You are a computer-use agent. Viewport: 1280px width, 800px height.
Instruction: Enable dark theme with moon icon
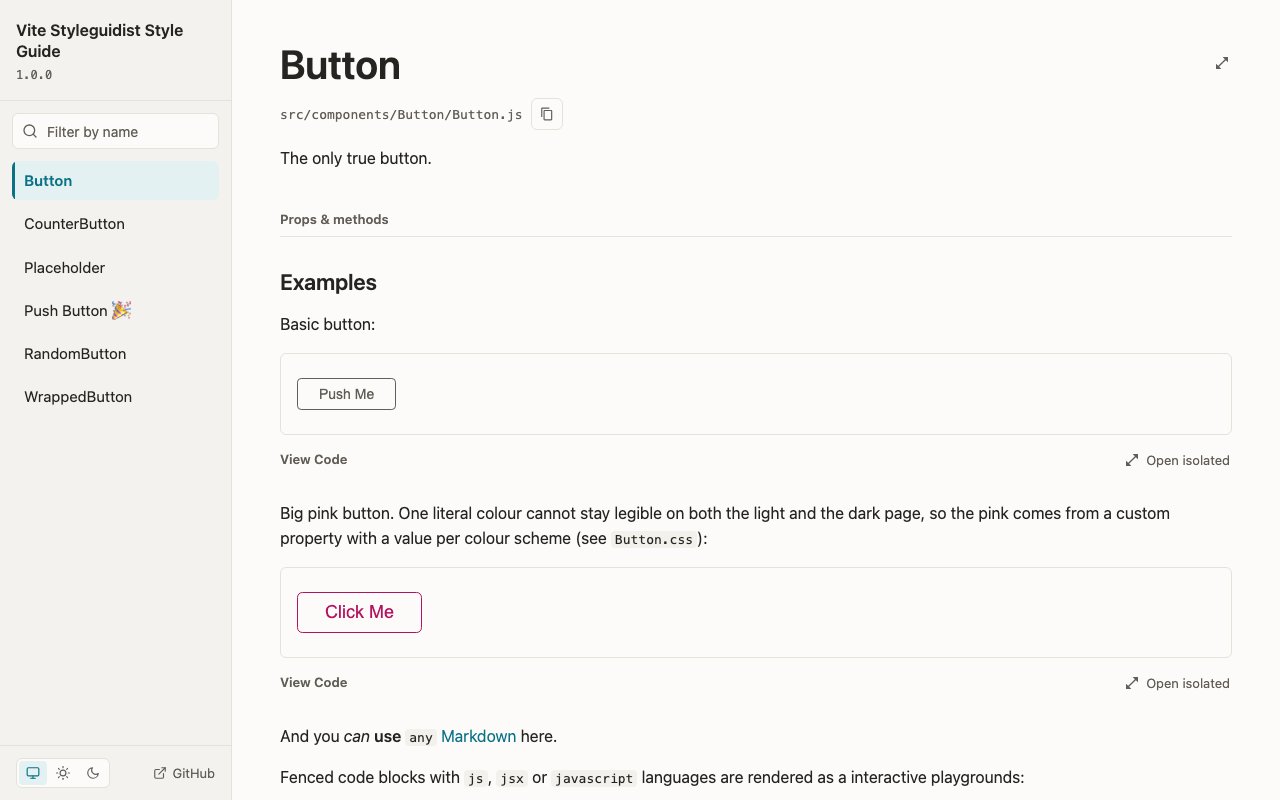pyautogui.click(x=93, y=773)
